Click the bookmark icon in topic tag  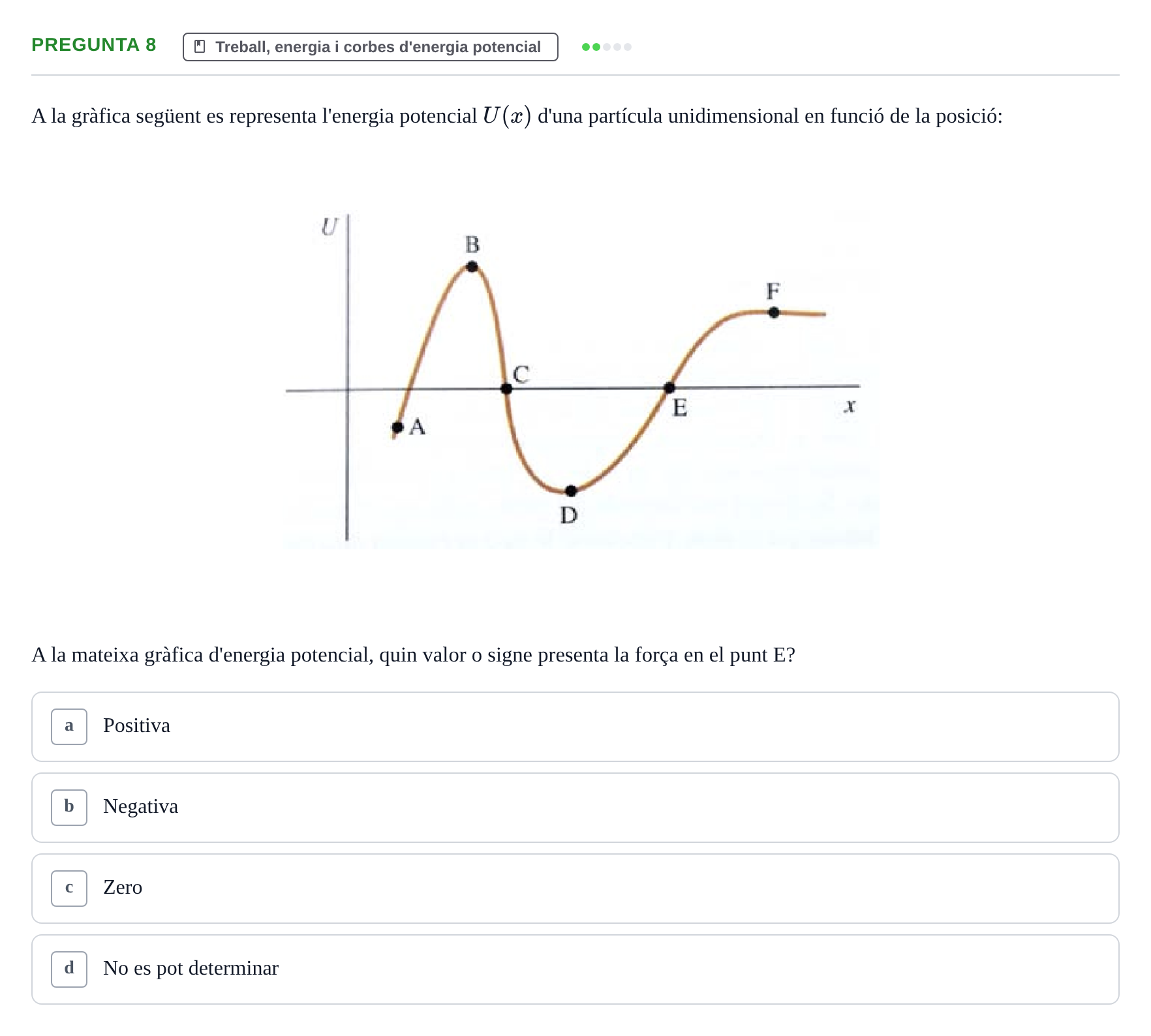200,47
